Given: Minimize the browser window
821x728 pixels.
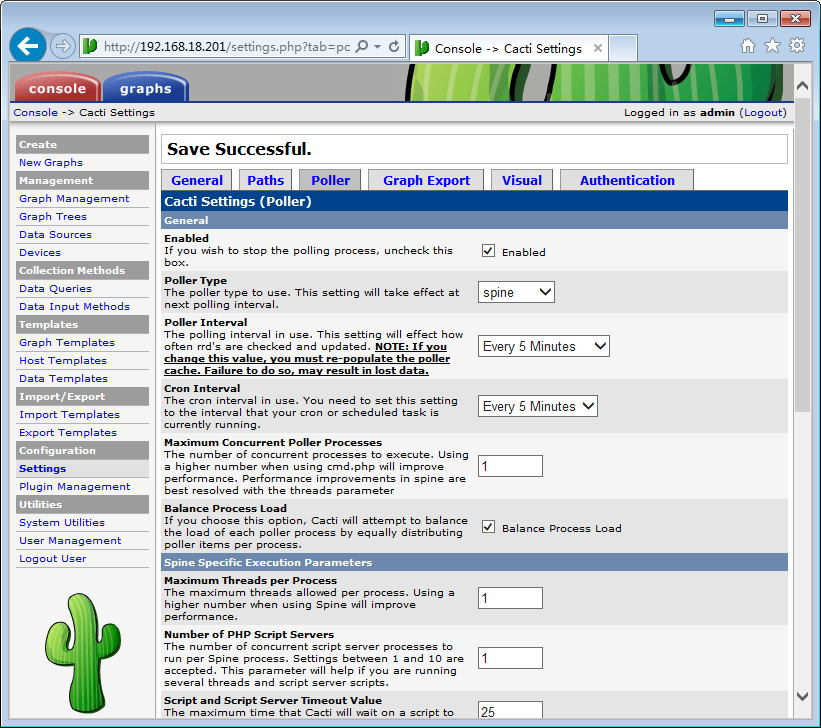Looking at the screenshot, I should [x=729, y=19].
